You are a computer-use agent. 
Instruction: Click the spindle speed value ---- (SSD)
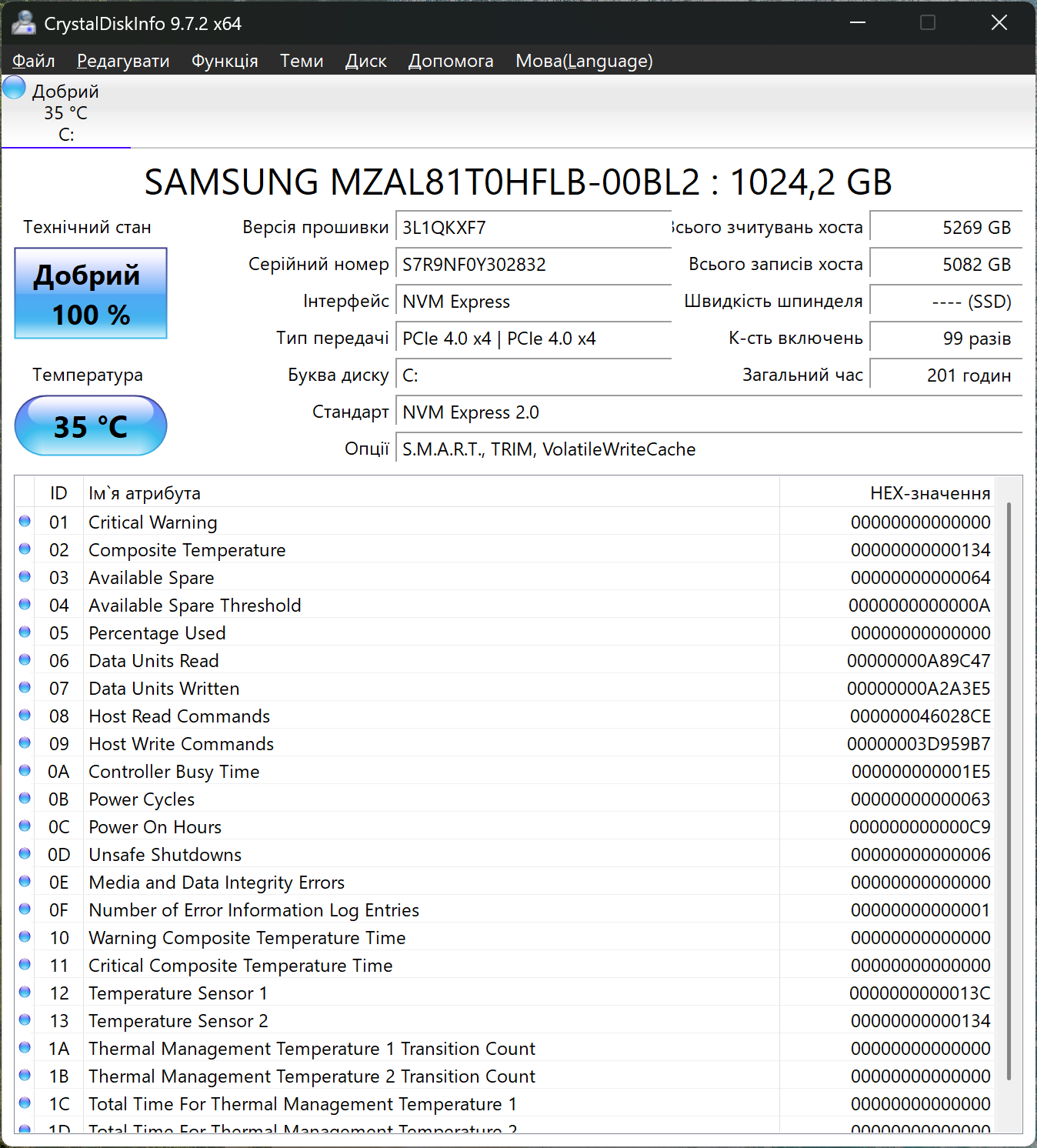(946, 302)
